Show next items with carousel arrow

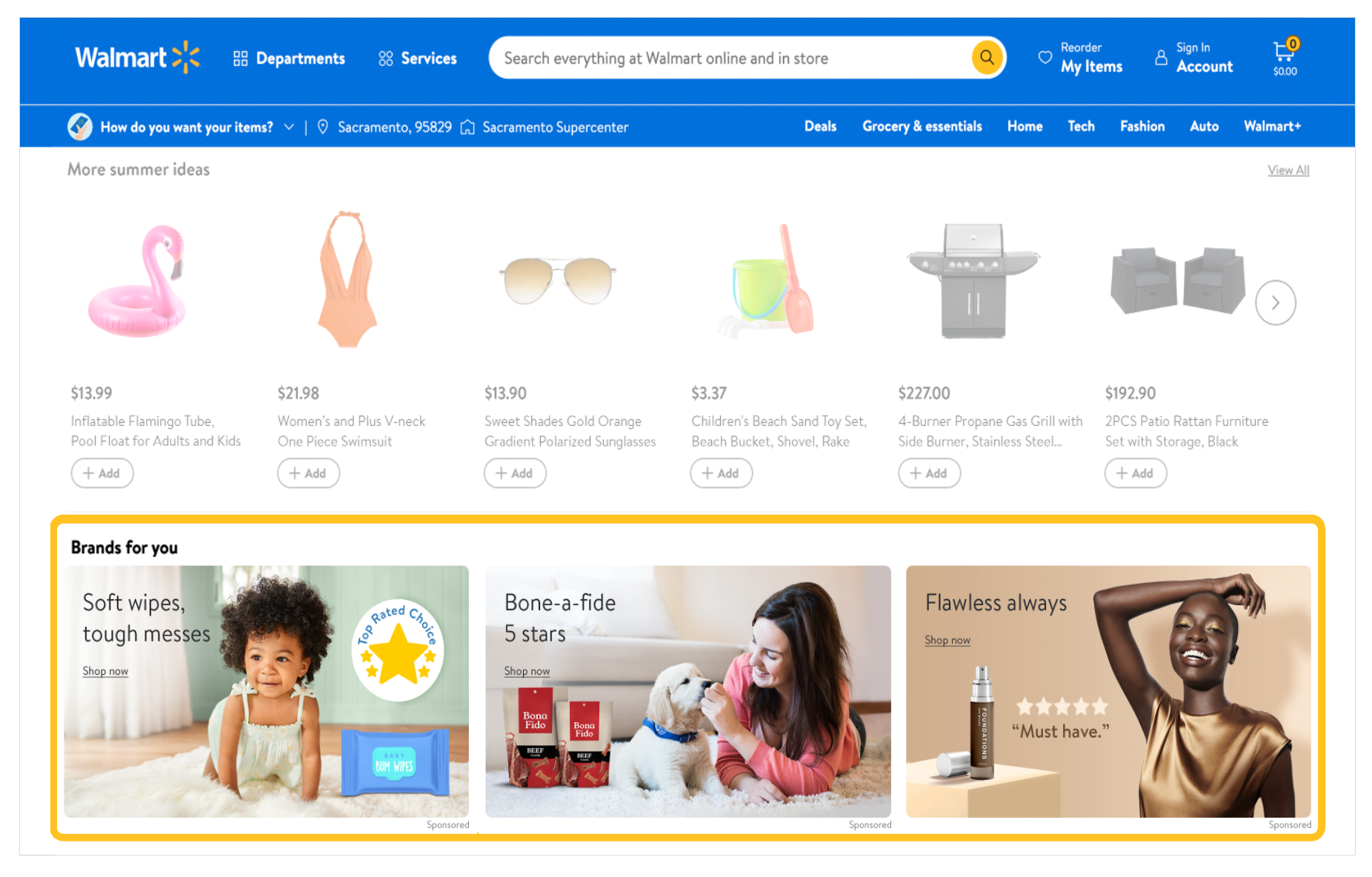[x=1275, y=303]
